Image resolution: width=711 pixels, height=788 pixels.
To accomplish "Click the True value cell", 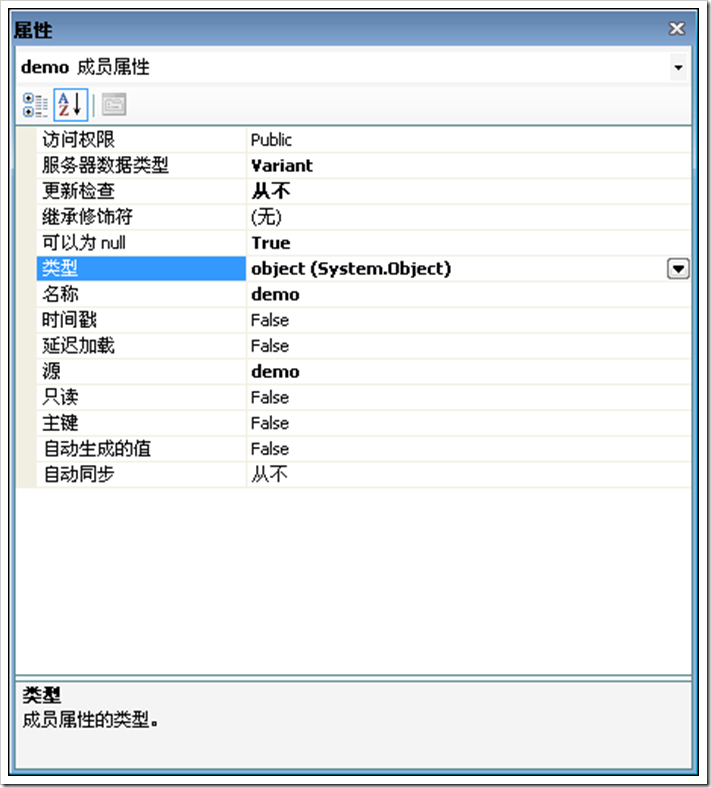I will click(x=468, y=243).
